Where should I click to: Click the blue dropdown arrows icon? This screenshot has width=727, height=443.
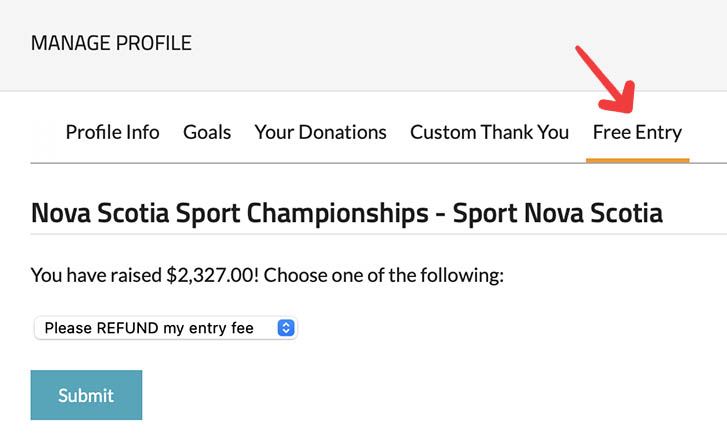coord(286,328)
